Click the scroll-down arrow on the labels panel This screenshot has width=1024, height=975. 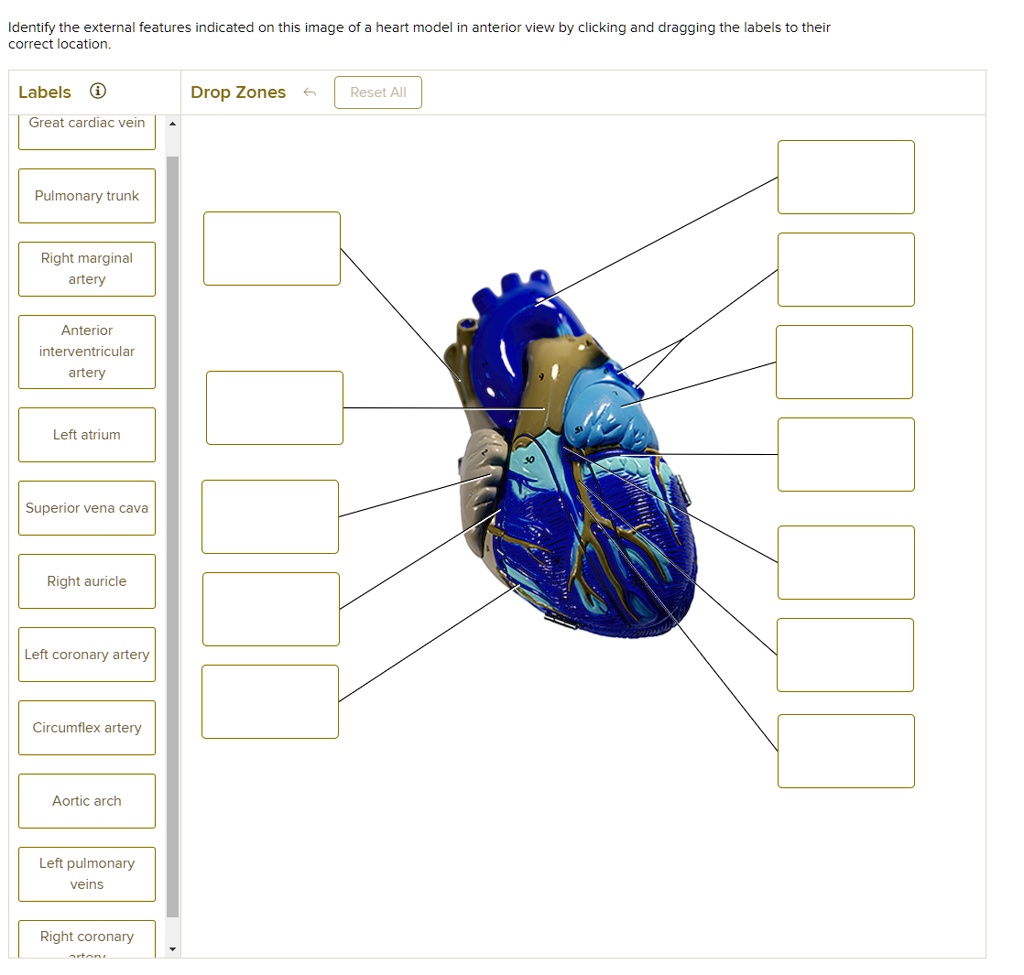(172, 948)
